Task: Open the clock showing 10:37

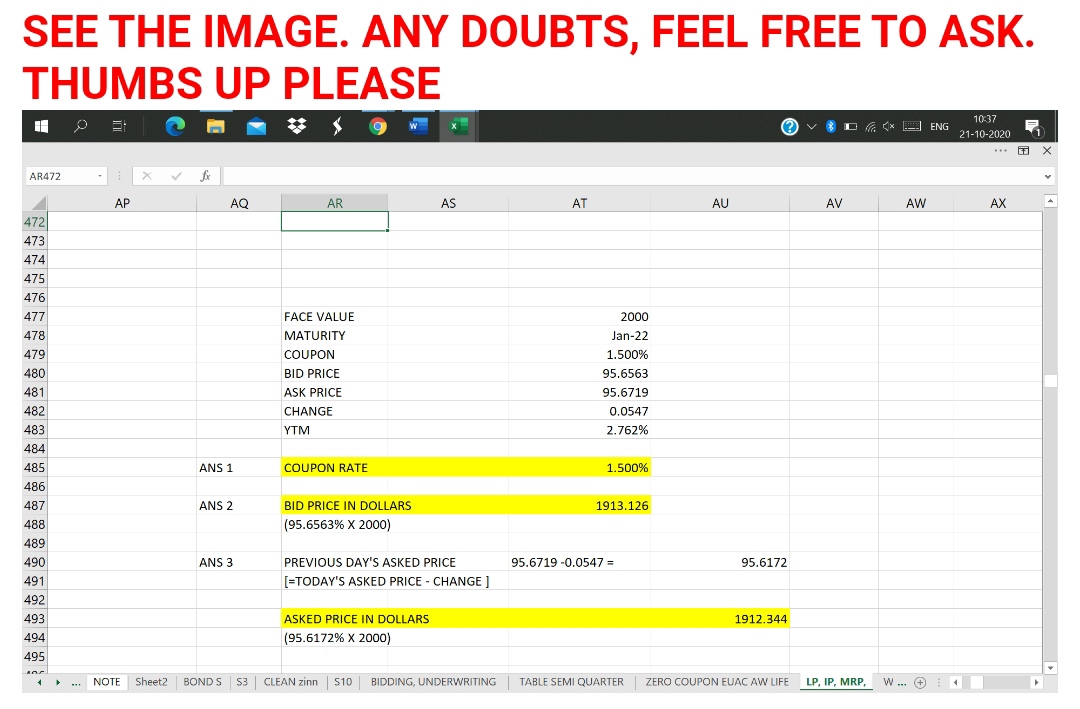Action: (x=985, y=127)
